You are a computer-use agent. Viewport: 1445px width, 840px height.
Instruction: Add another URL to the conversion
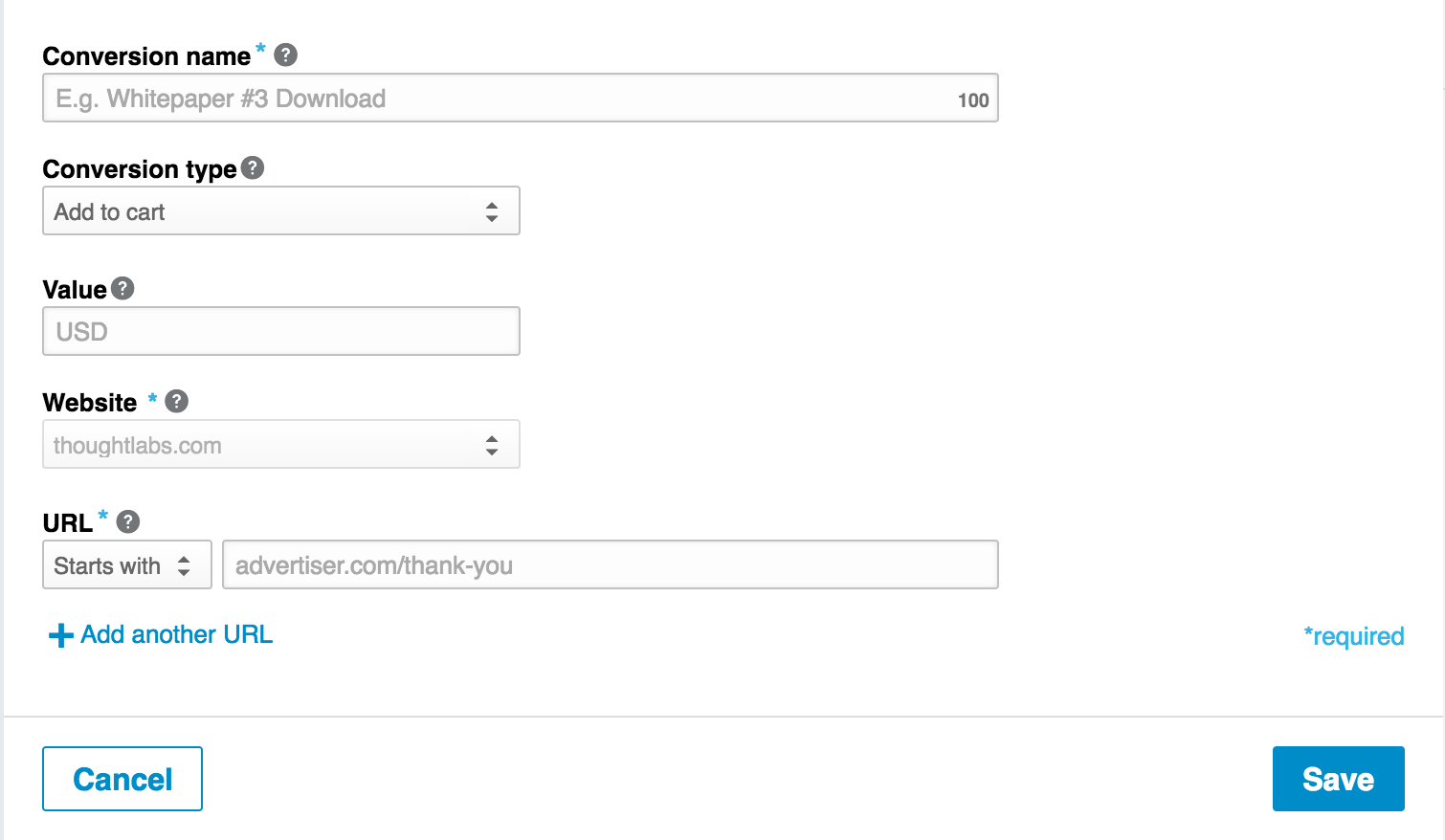coord(175,634)
